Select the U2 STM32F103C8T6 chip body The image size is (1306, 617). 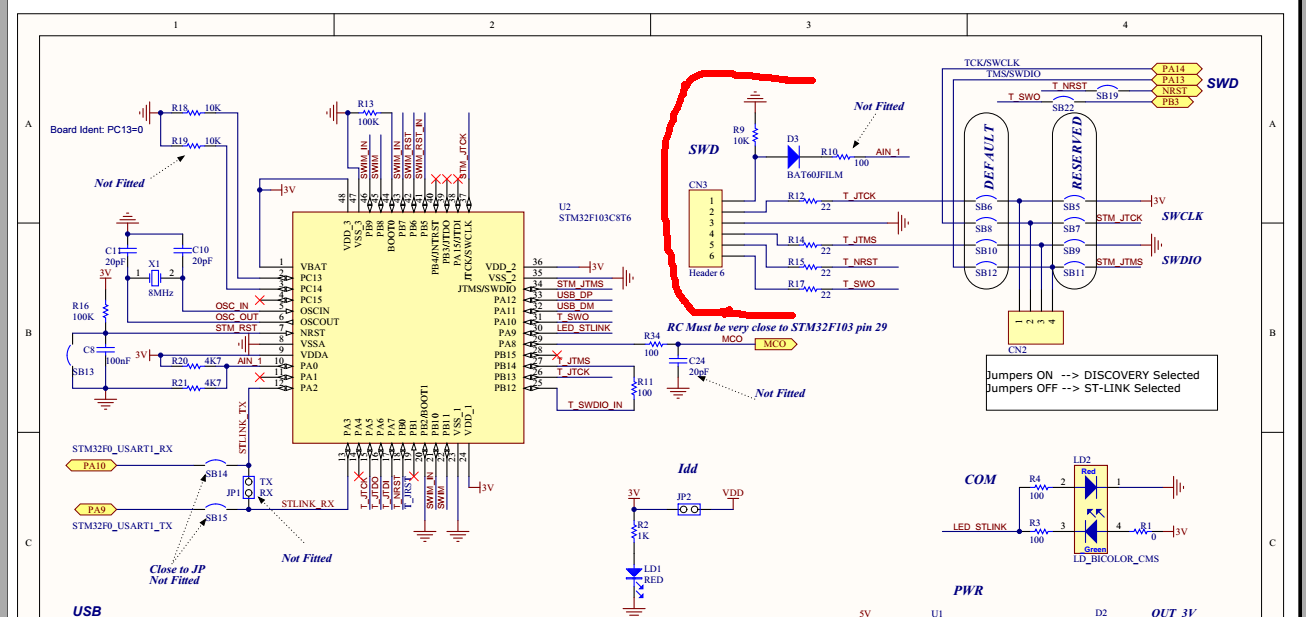point(409,326)
